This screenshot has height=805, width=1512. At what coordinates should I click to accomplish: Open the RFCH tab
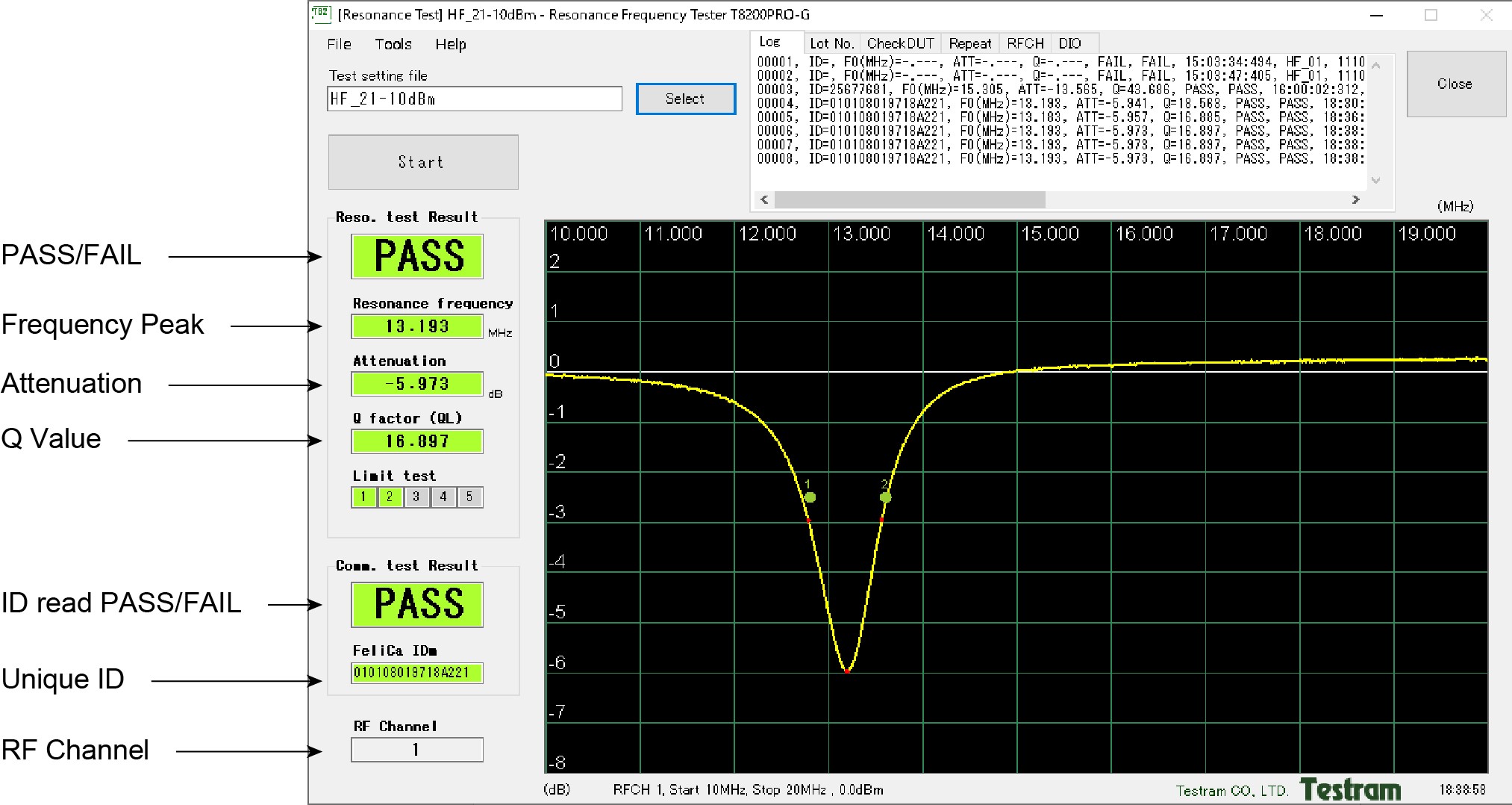[x=1025, y=43]
